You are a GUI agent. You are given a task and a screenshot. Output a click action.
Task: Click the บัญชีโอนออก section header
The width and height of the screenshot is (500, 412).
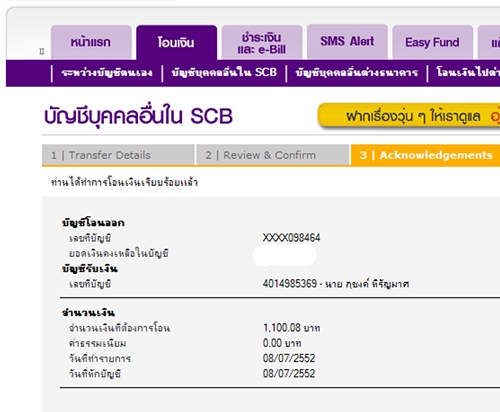tap(93, 223)
